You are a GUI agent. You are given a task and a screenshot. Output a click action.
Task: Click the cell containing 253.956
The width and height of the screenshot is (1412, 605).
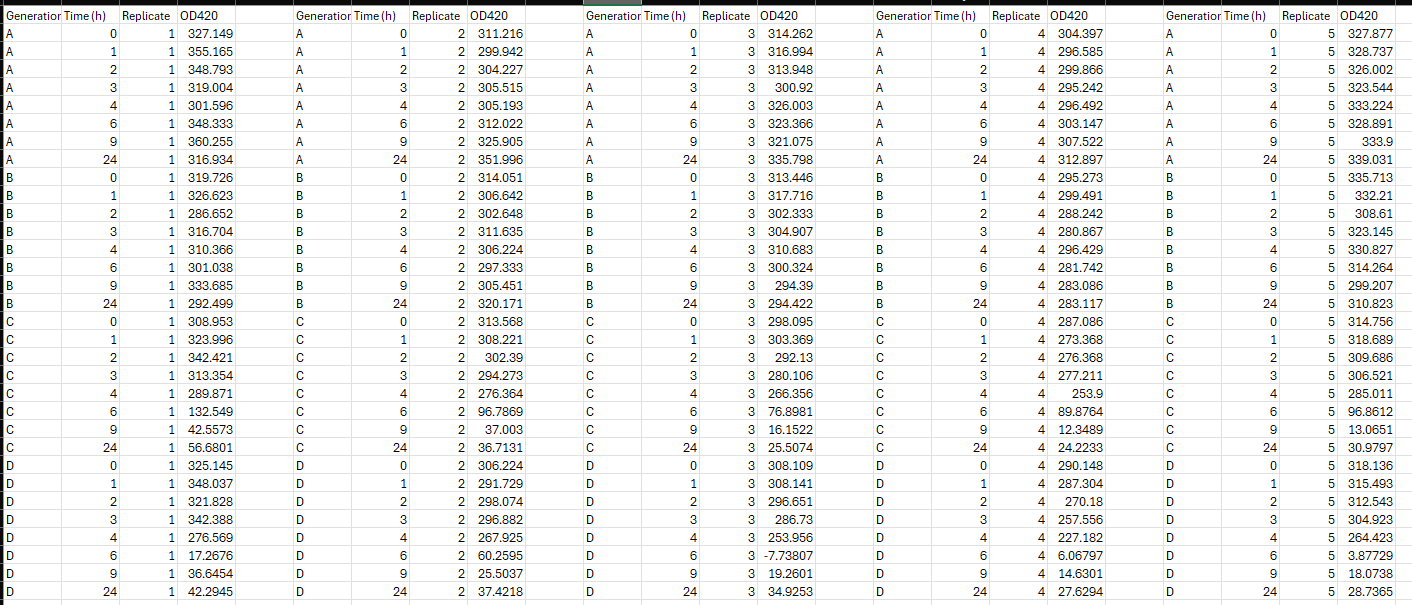point(787,538)
